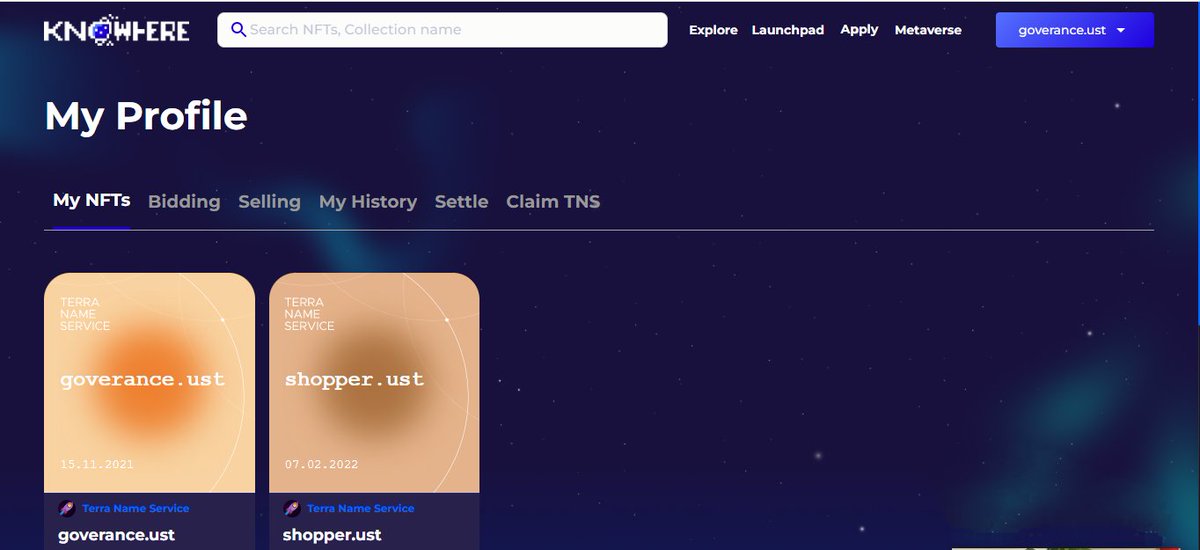
Task: Focus the Search NFTs, Collection name field
Action: (442, 30)
